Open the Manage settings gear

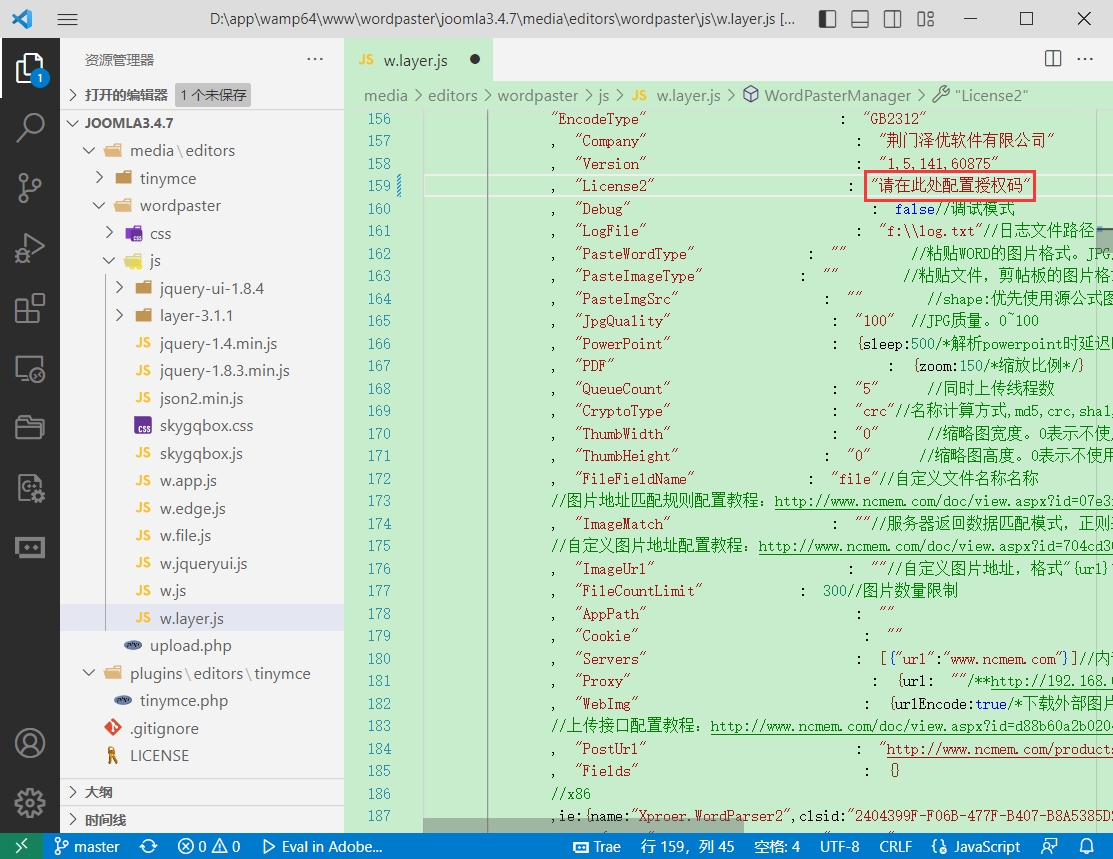(30, 802)
